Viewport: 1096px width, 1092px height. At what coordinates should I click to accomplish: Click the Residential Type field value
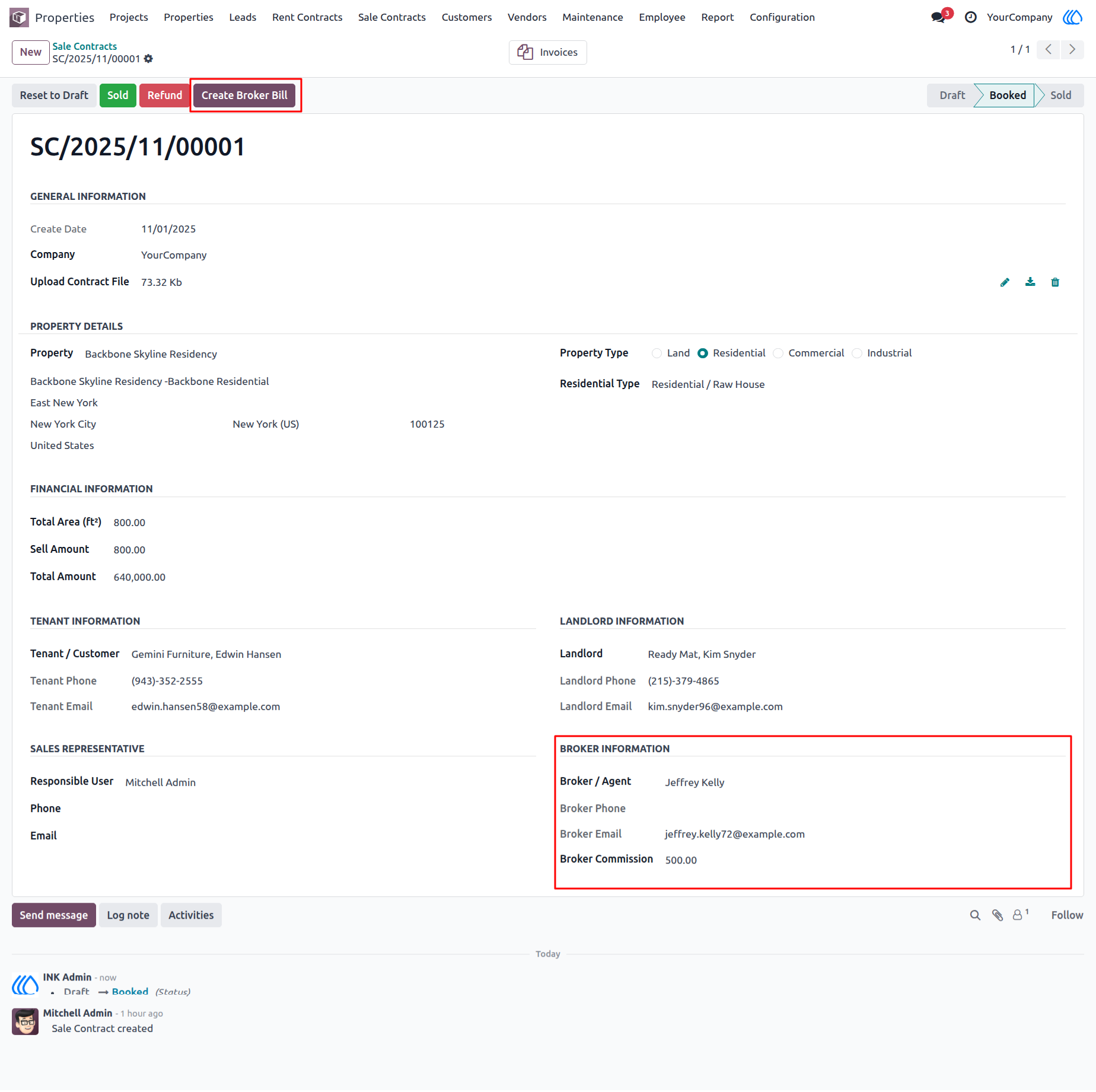click(708, 384)
